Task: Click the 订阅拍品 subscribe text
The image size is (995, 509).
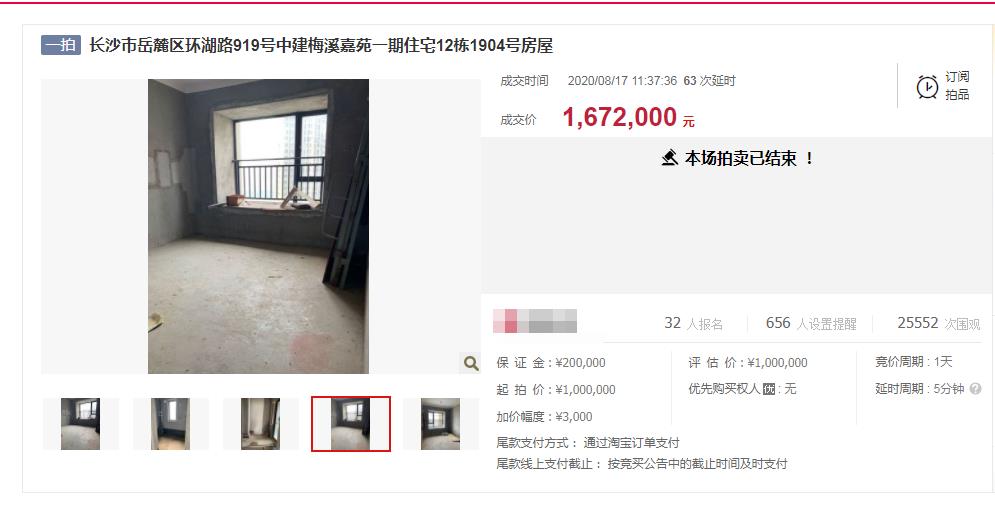Action: point(958,86)
